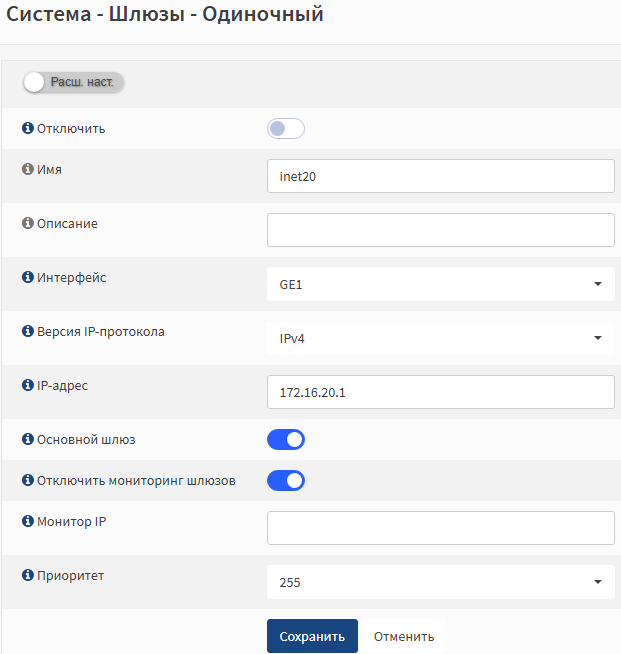621x654 pixels.
Task: Click the empty Монитор IP field
Action: click(x=440, y=528)
